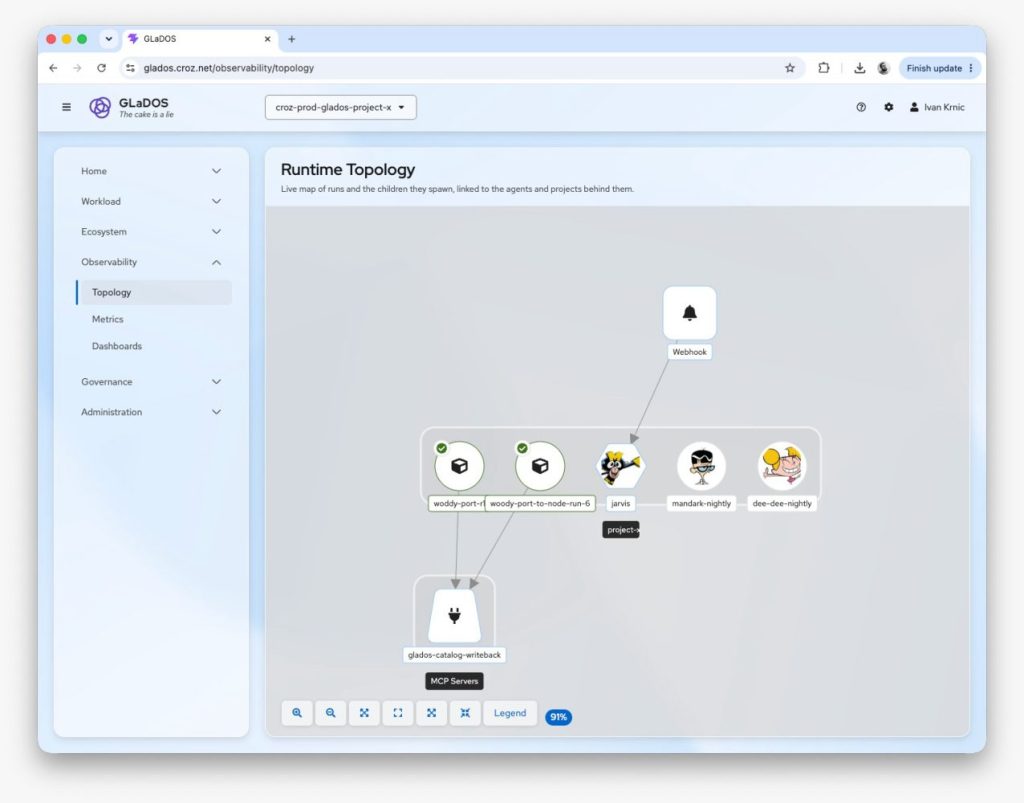Screen dimensions: 1024x803
Task: Open a new browser tab
Action: [x=292, y=39]
